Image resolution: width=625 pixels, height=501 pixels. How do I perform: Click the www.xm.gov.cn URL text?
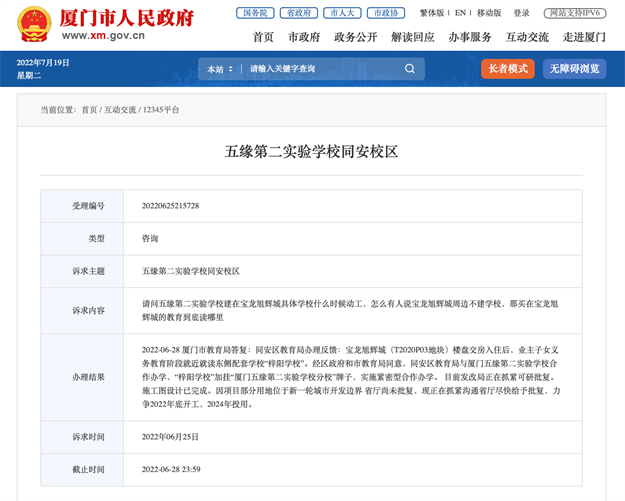tap(103, 35)
